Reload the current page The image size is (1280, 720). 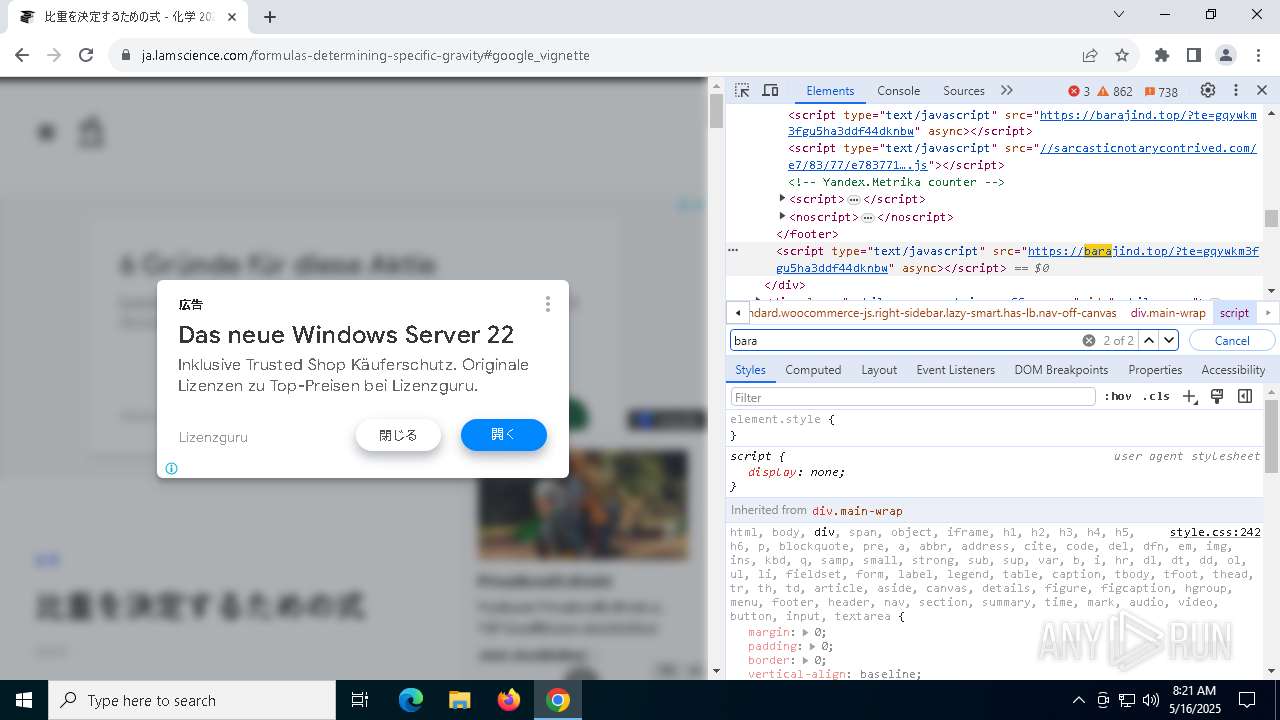click(86, 55)
